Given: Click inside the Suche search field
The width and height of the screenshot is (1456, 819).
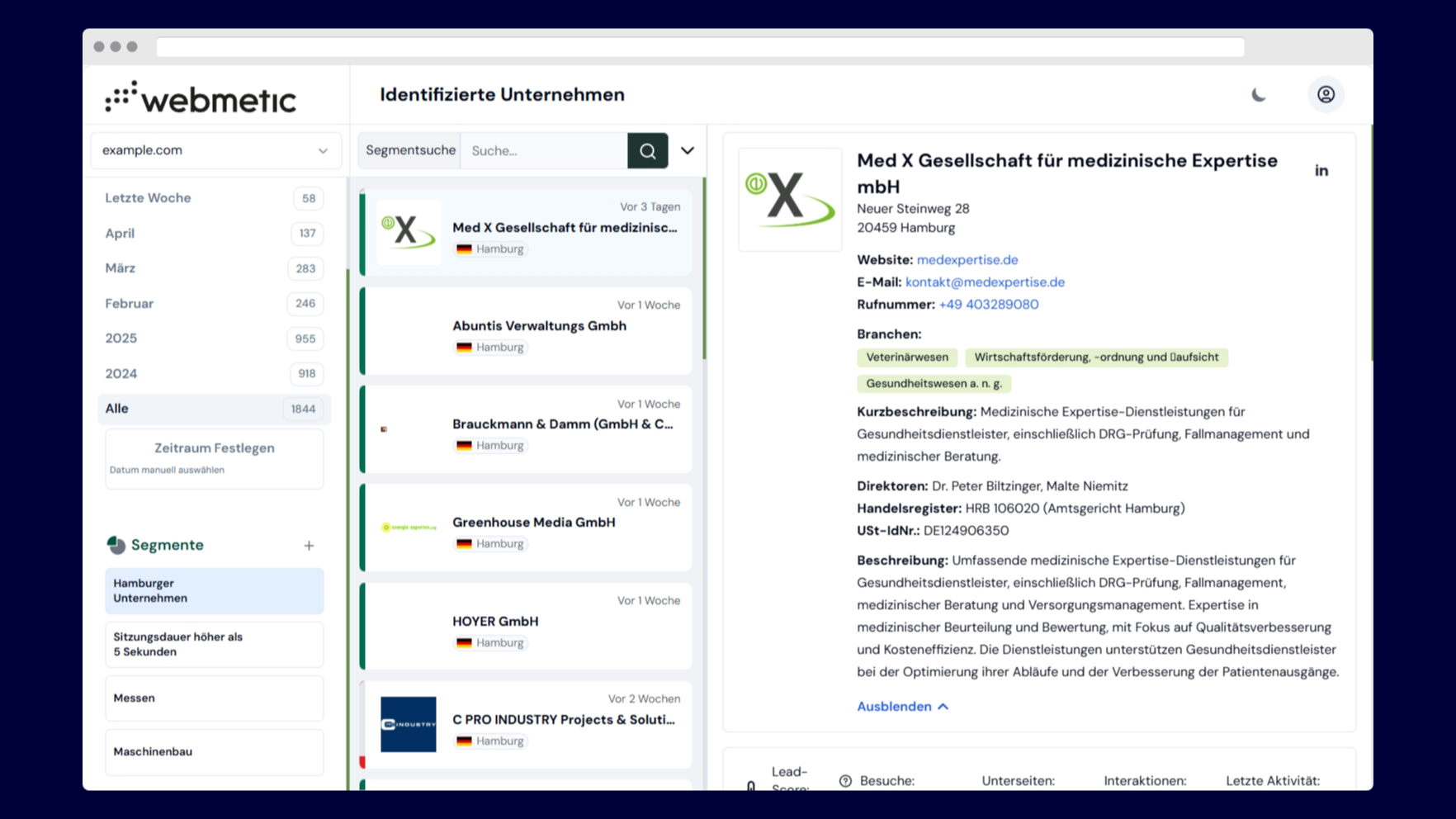Looking at the screenshot, I should (x=545, y=150).
